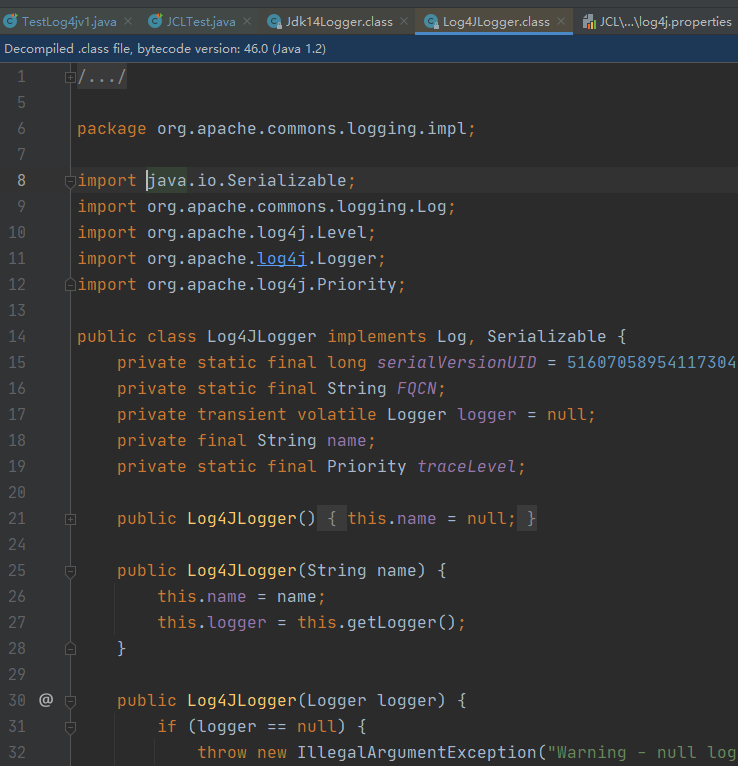Collapse Log4JLogger(String name) constructor at line 25
The image size is (738, 766).
tap(69, 571)
